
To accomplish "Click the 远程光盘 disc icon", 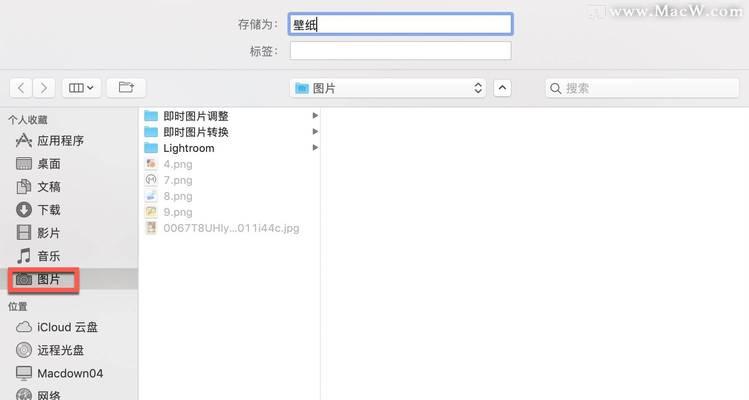I will click(x=24, y=350).
